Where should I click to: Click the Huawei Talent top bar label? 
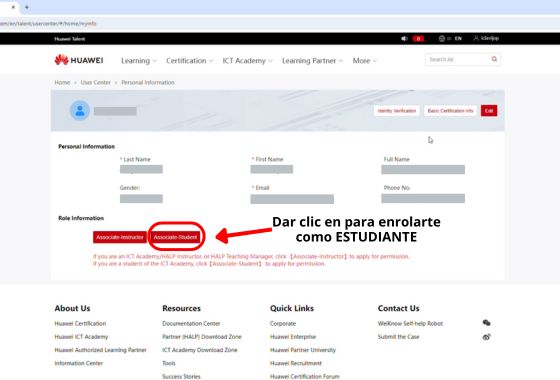[x=70, y=39]
